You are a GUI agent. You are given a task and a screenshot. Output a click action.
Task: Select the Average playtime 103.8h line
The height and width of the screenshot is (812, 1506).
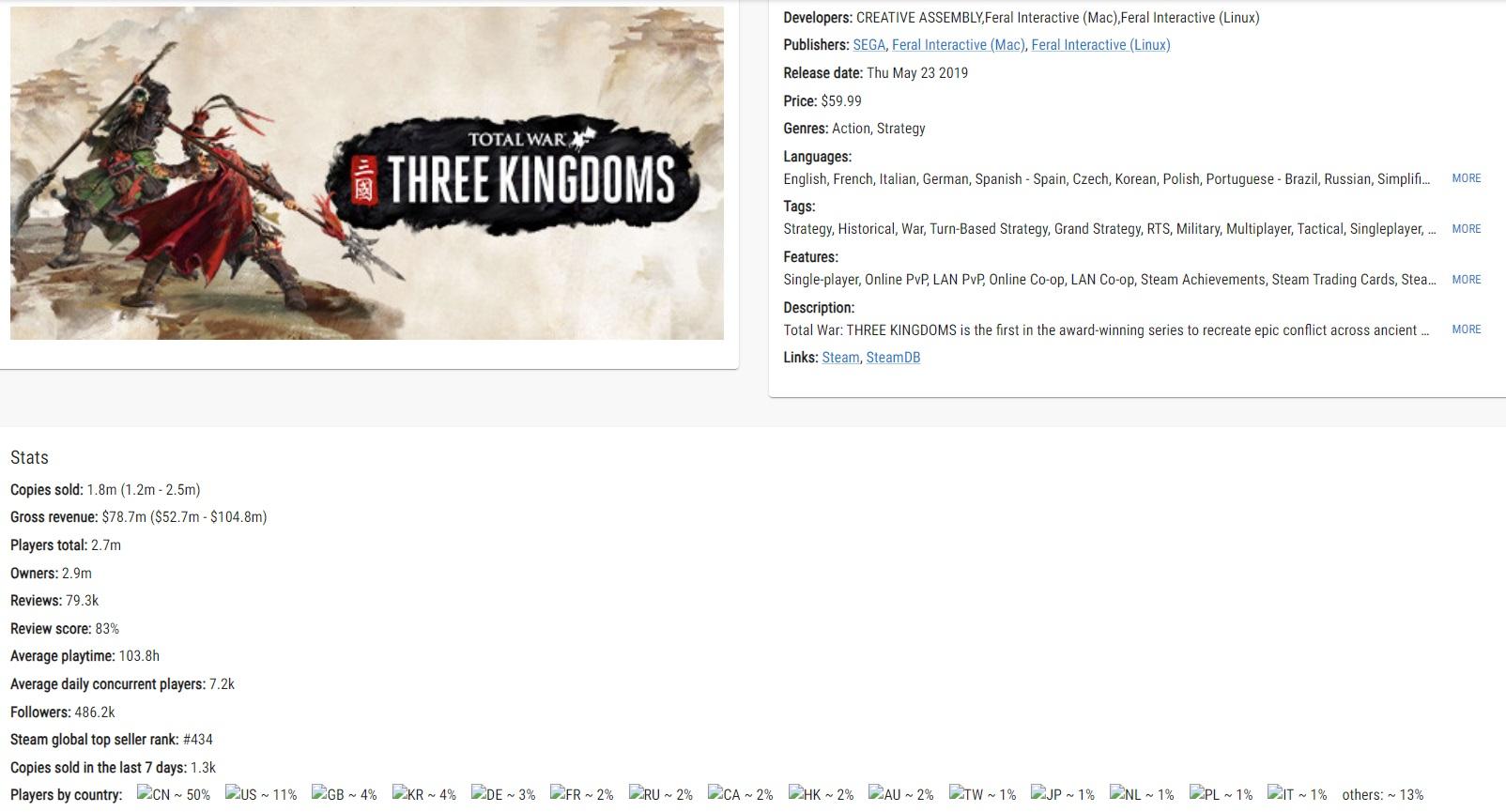pos(85,656)
